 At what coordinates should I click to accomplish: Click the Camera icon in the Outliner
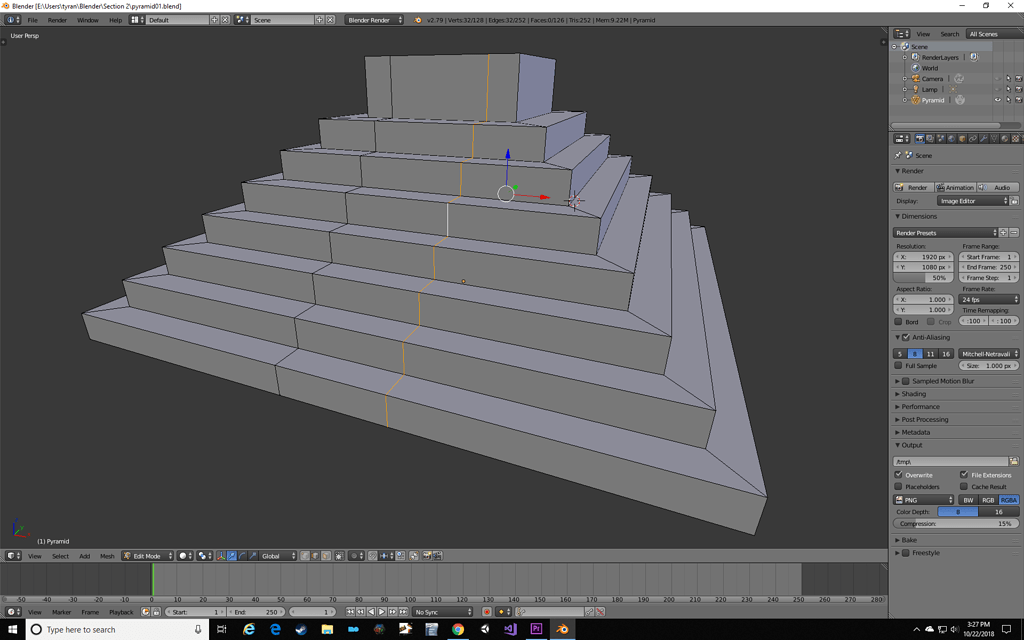(915, 78)
